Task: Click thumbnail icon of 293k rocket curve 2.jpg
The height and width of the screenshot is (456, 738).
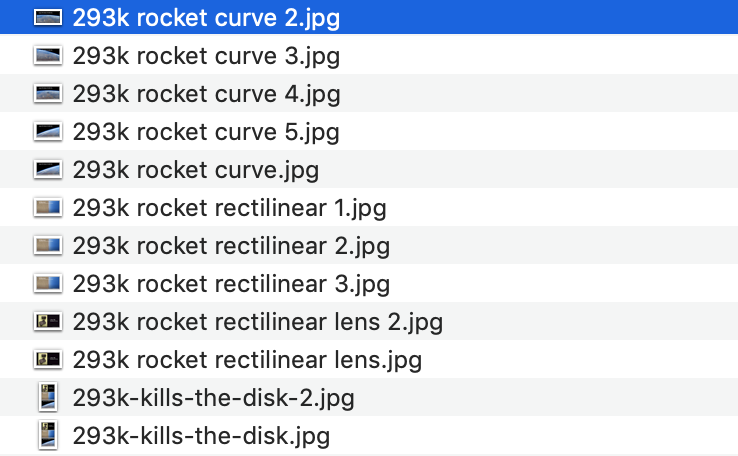Action: pyautogui.click(x=48, y=17)
